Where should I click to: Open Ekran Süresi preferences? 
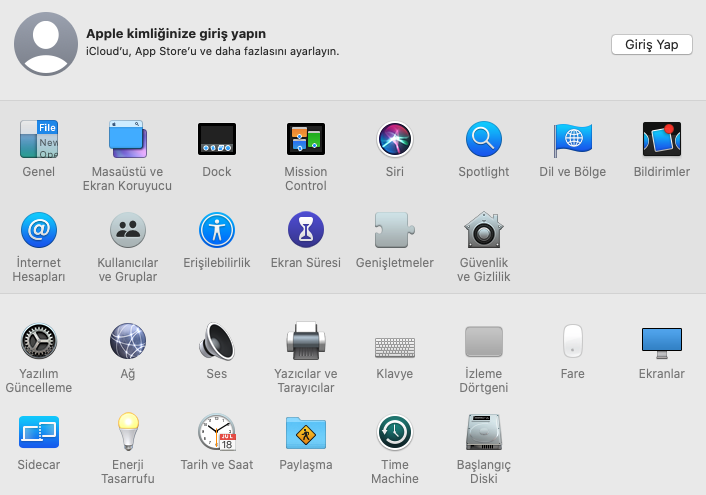306,230
